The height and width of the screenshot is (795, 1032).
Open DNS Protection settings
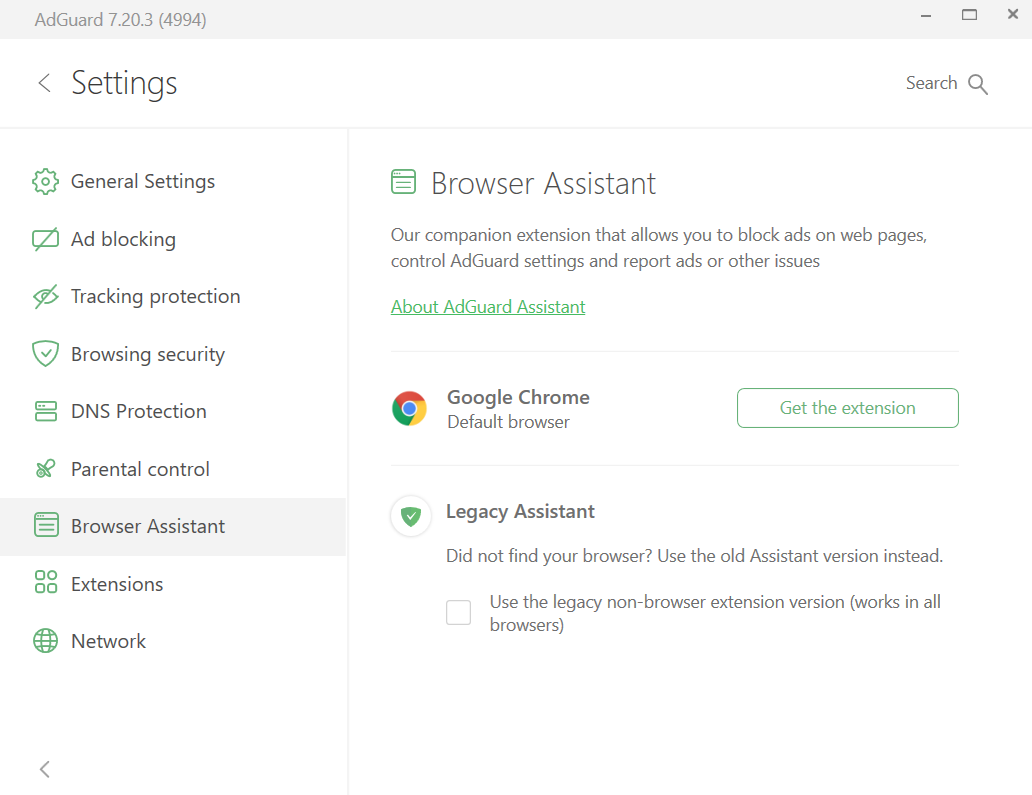(173, 411)
